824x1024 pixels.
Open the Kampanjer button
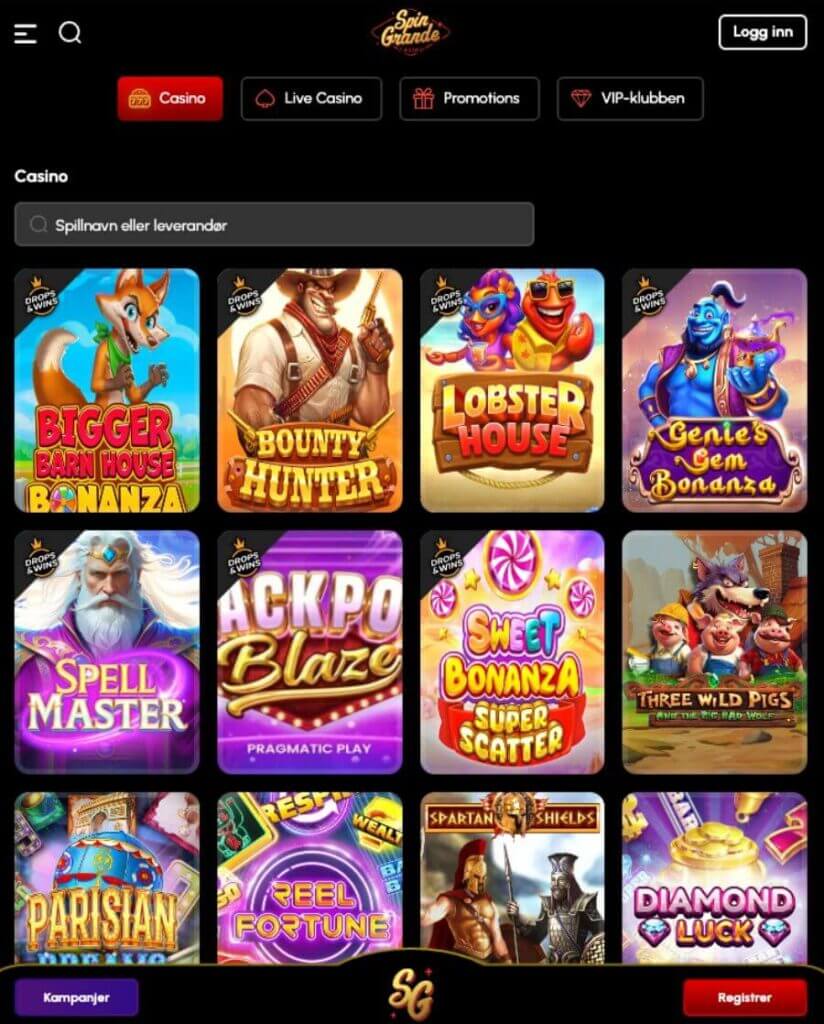pyautogui.click(x=76, y=997)
